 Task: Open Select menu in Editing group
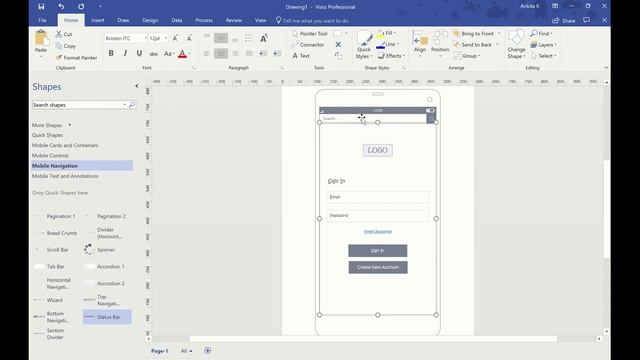tap(543, 56)
